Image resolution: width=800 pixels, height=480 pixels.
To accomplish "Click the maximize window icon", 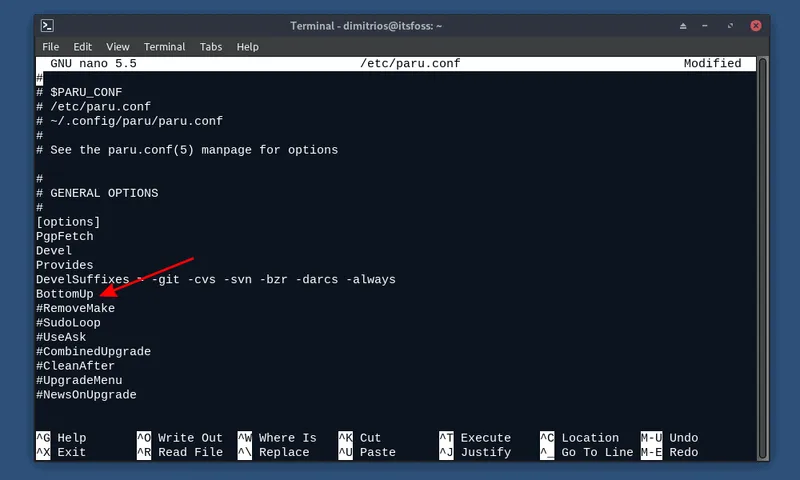I will point(729,25).
